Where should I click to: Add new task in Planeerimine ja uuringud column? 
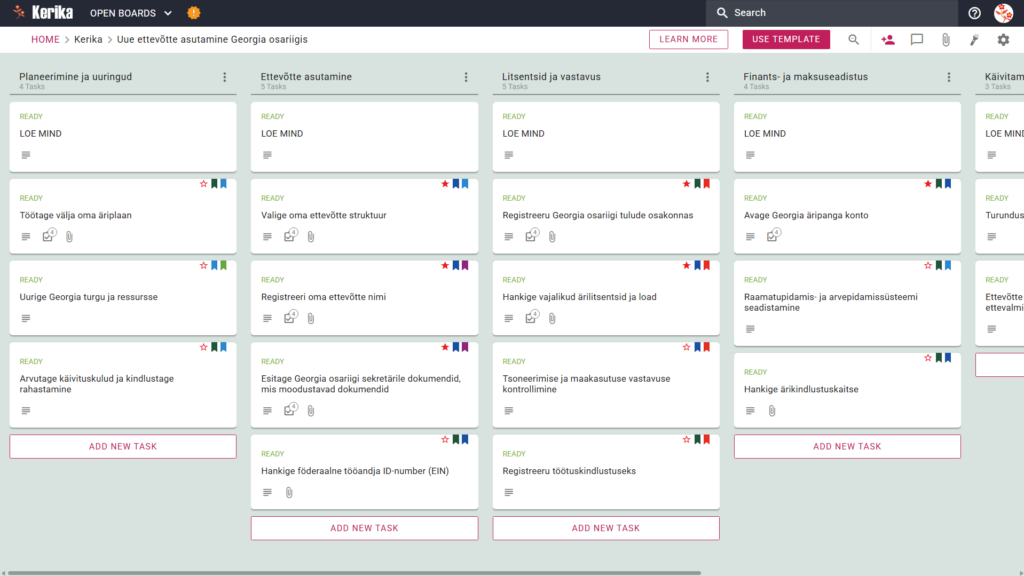[123, 447]
